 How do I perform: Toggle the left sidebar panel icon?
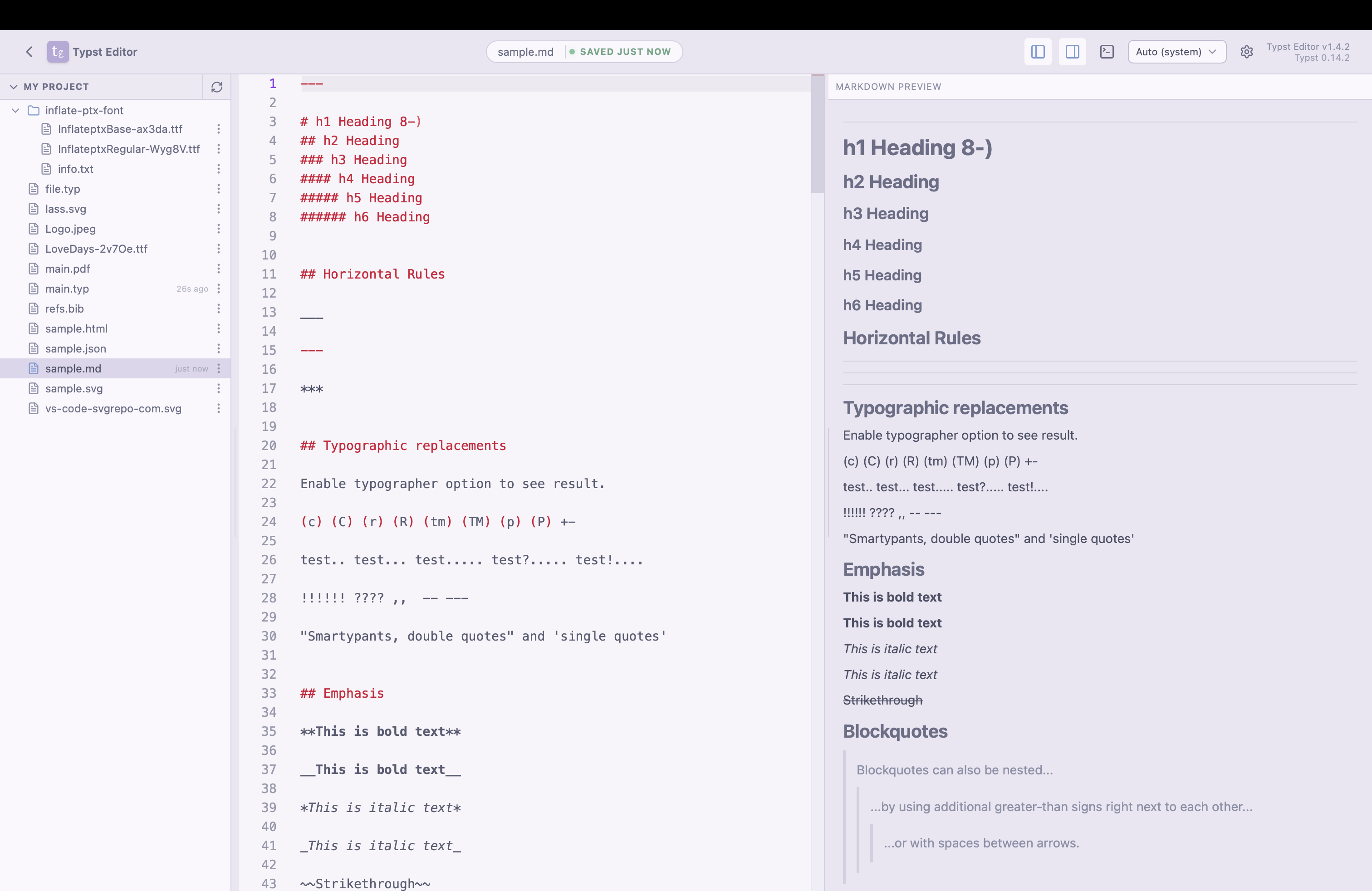click(x=1037, y=51)
